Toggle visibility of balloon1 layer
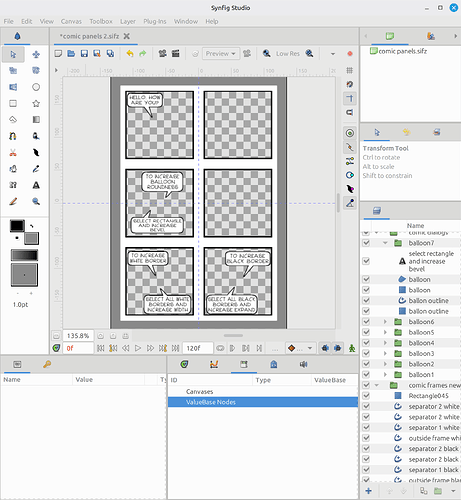This screenshot has width=461, height=500. [x=366, y=374]
